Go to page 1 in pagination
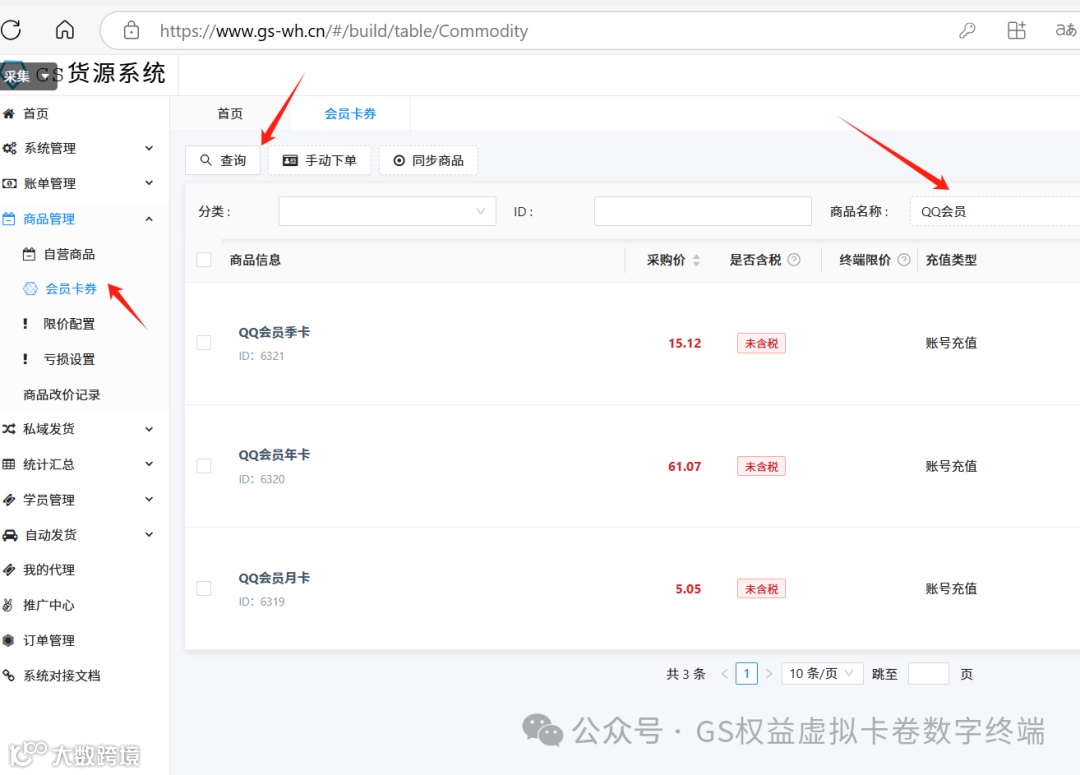Image resolution: width=1080 pixels, height=775 pixels. click(747, 673)
